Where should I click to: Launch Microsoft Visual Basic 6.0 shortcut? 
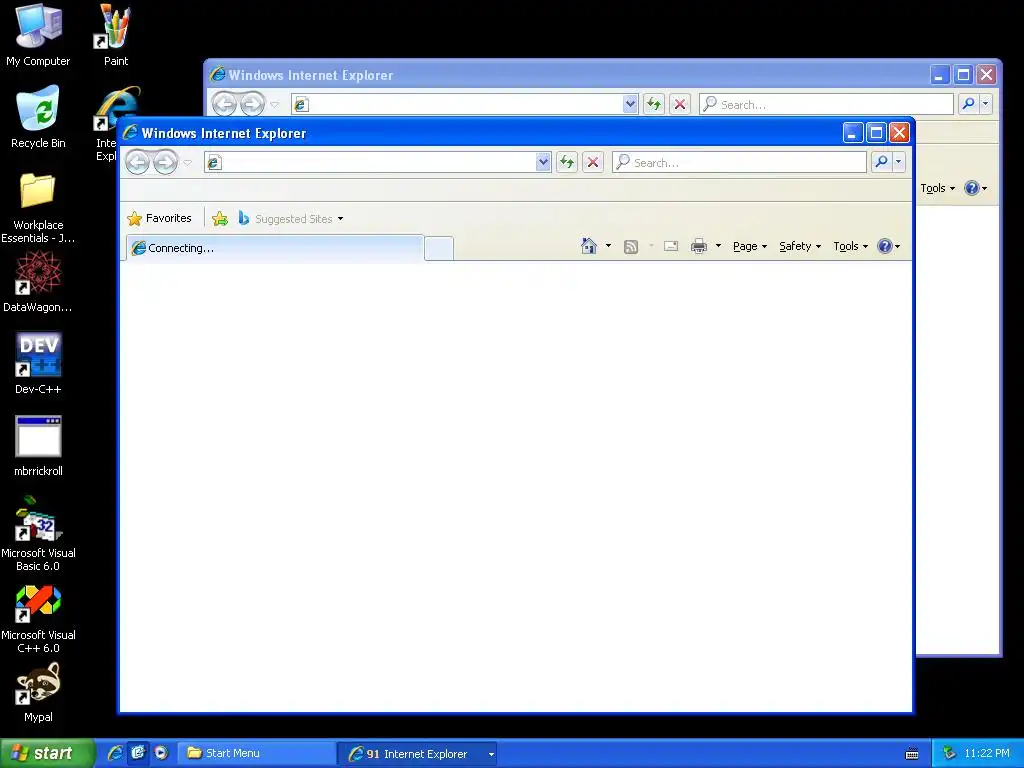38,534
